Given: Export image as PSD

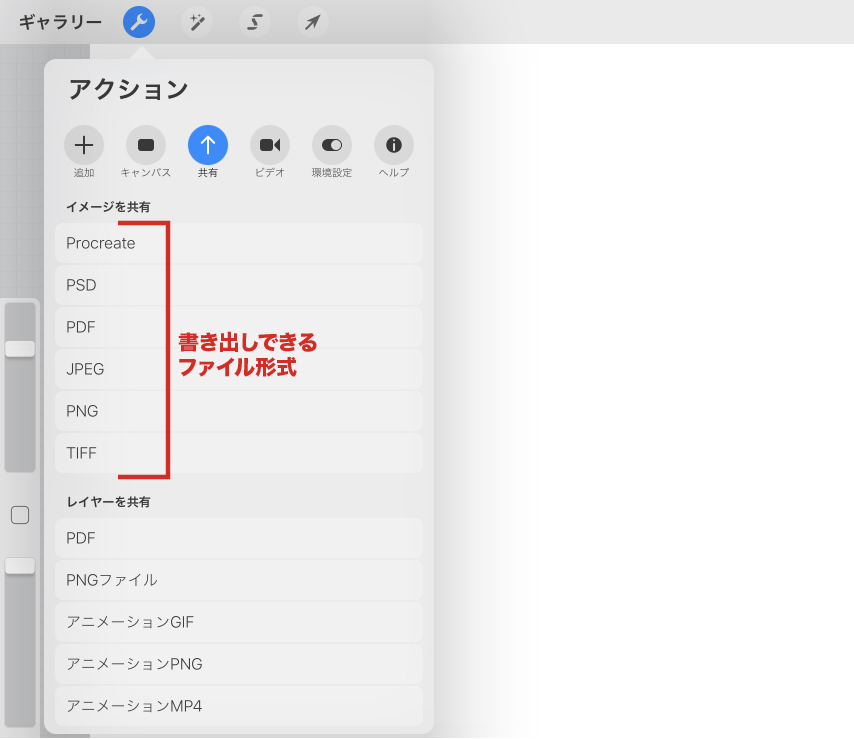Looking at the screenshot, I should point(239,285).
